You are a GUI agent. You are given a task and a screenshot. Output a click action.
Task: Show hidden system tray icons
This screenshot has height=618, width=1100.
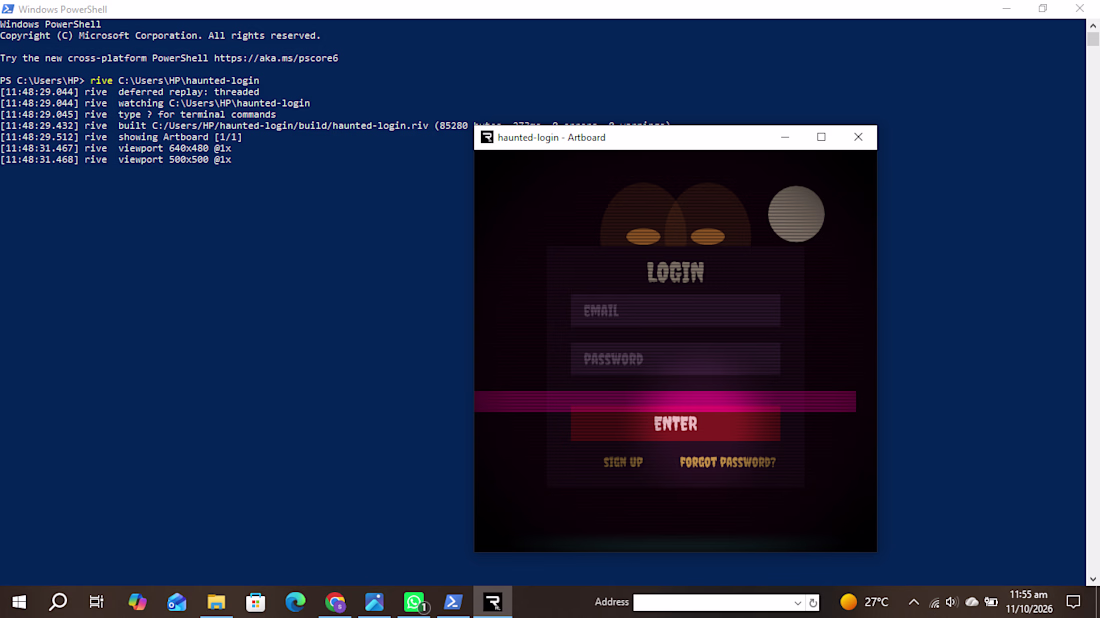point(913,603)
